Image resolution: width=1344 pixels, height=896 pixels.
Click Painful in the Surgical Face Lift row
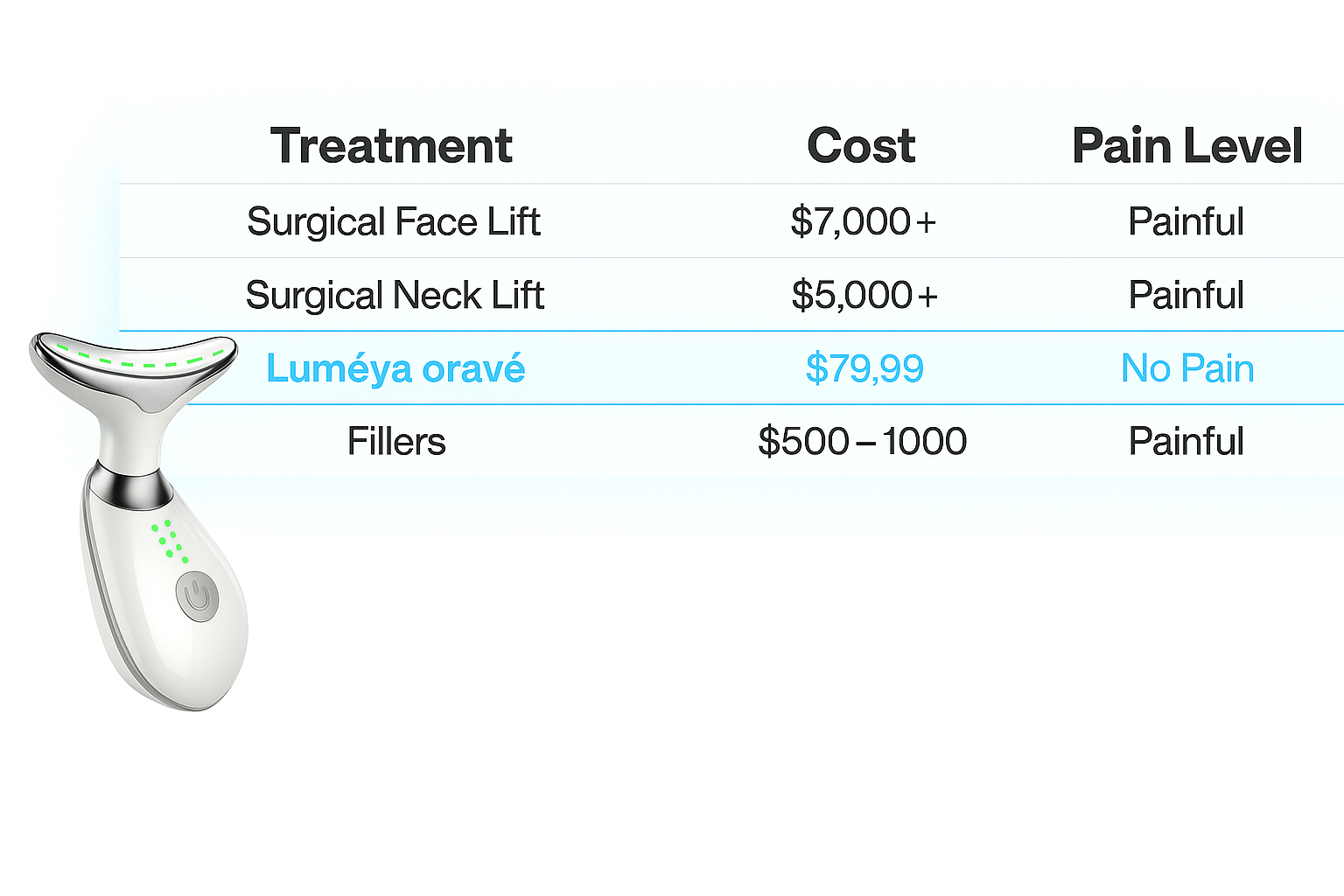(1186, 221)
